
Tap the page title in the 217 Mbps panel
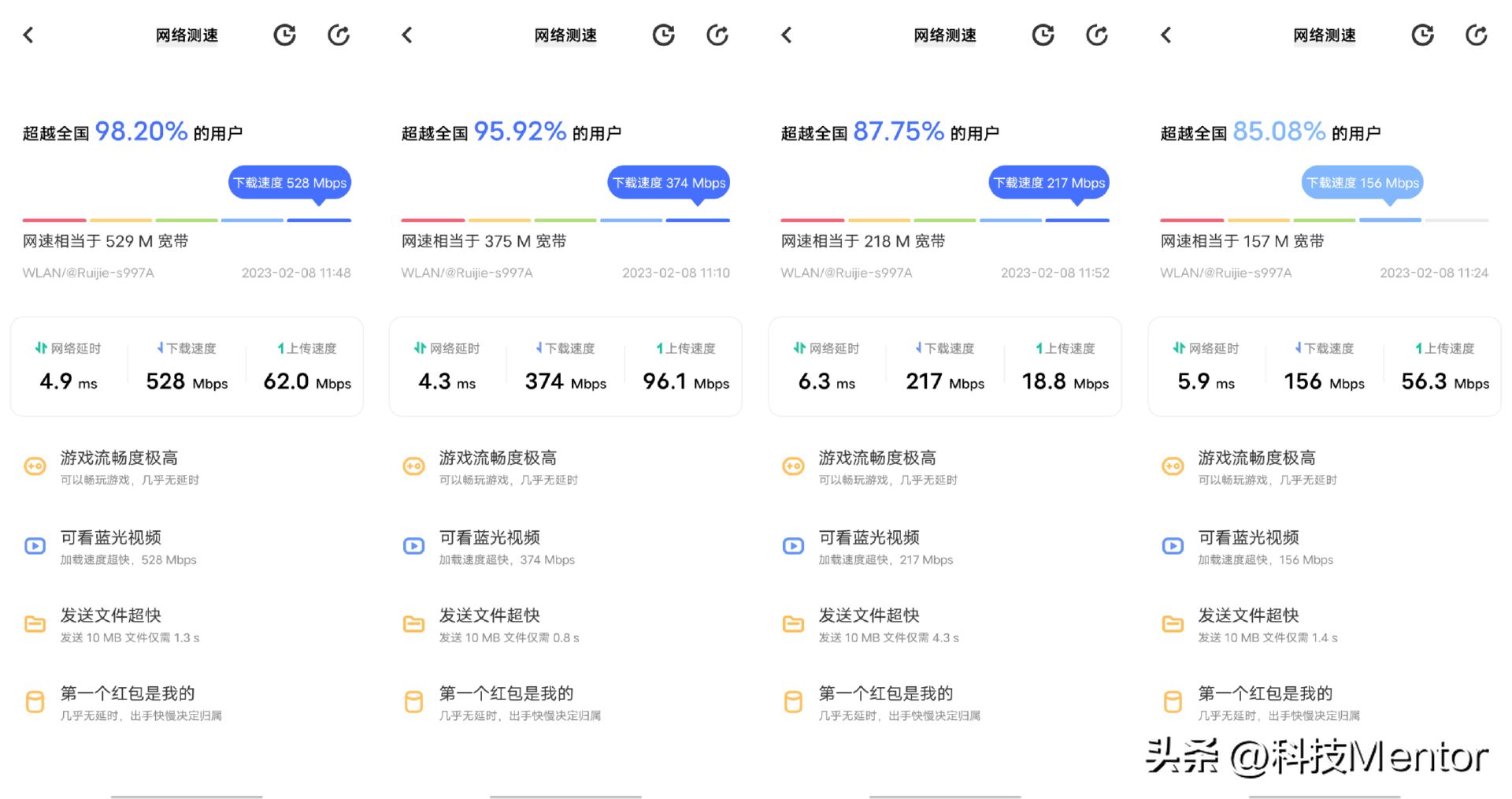coord(944,35)
